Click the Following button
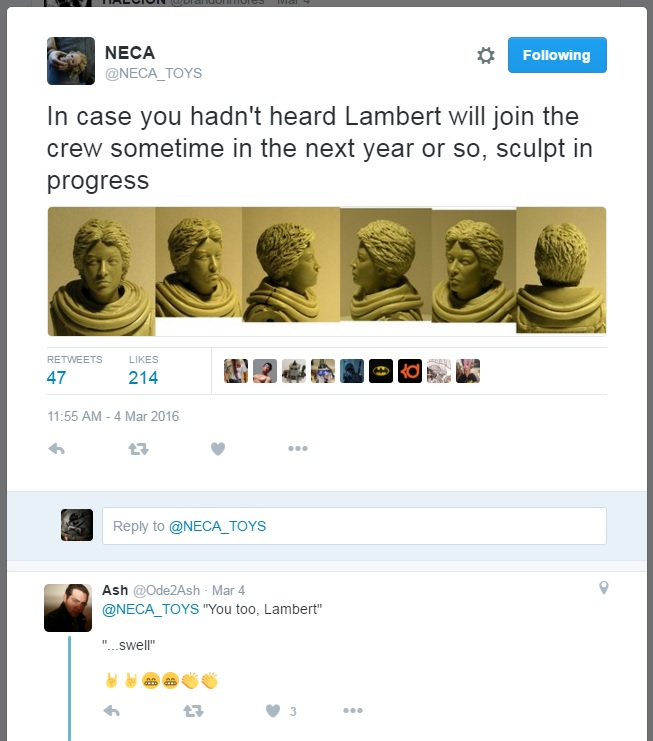The image size is (653, 741). [557, 55]
